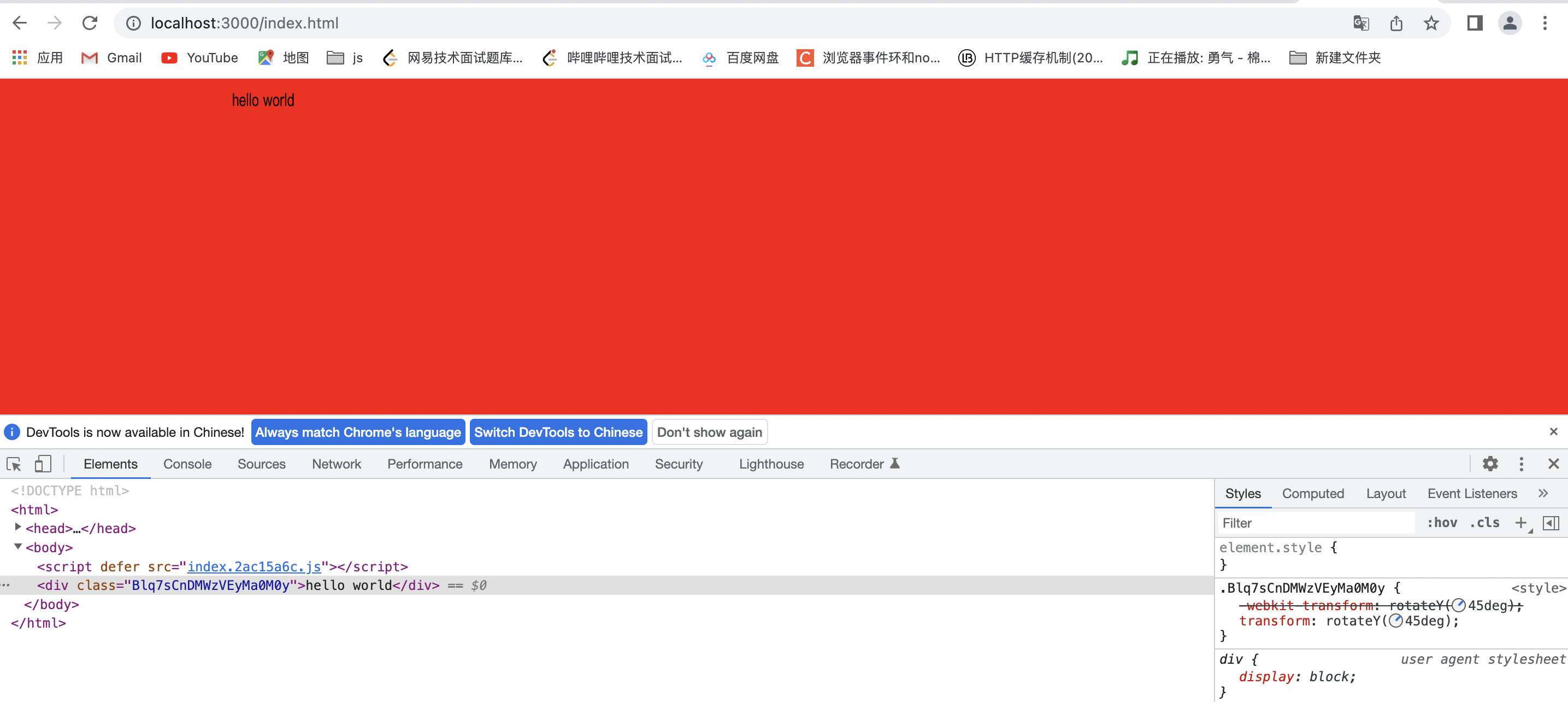The height and width of the screenshot is (702, 1568).
Task: Open the 应用 apps shortcut
Action: click(x=38, y=58)
